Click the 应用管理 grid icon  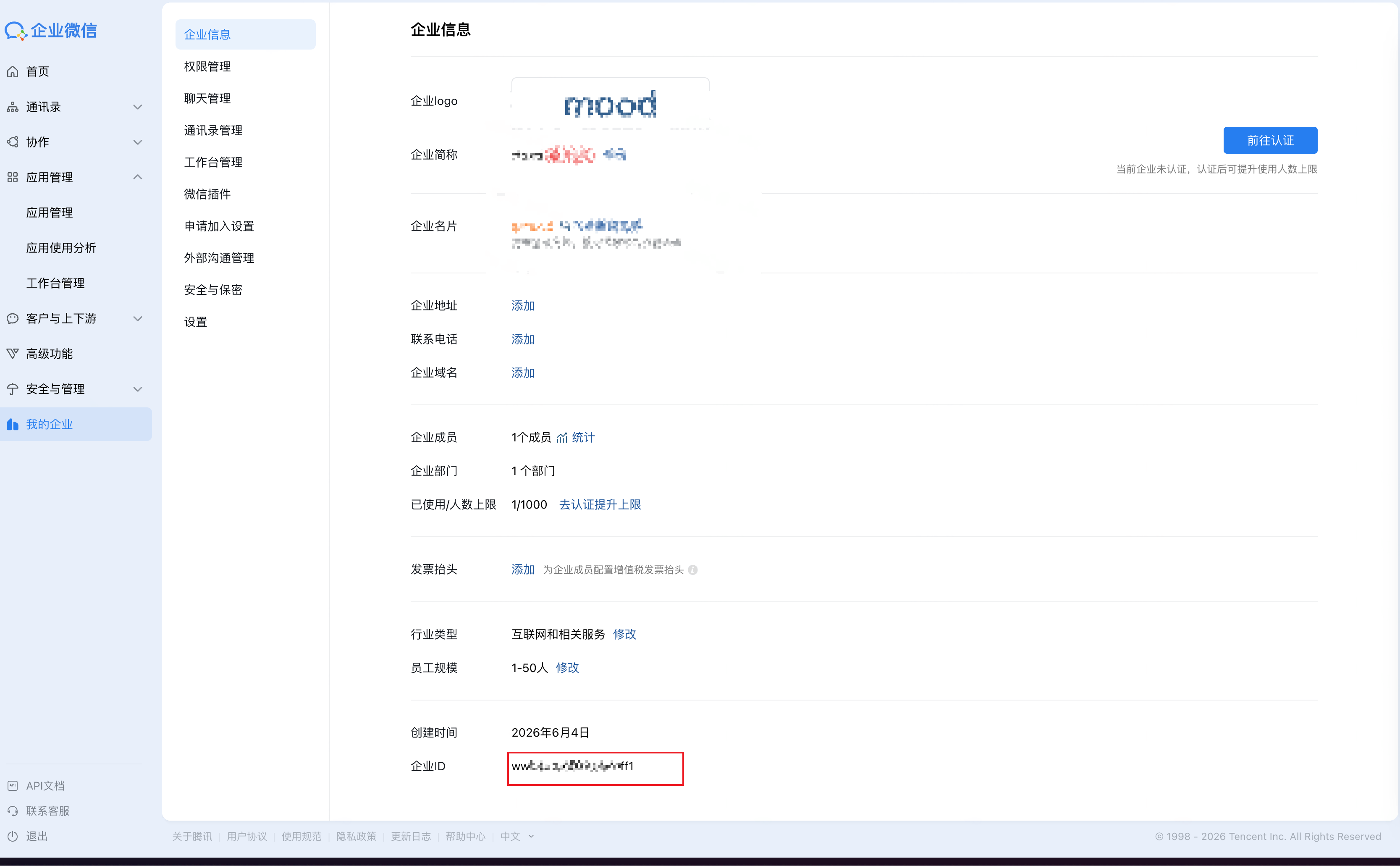[x=13, y=178]
